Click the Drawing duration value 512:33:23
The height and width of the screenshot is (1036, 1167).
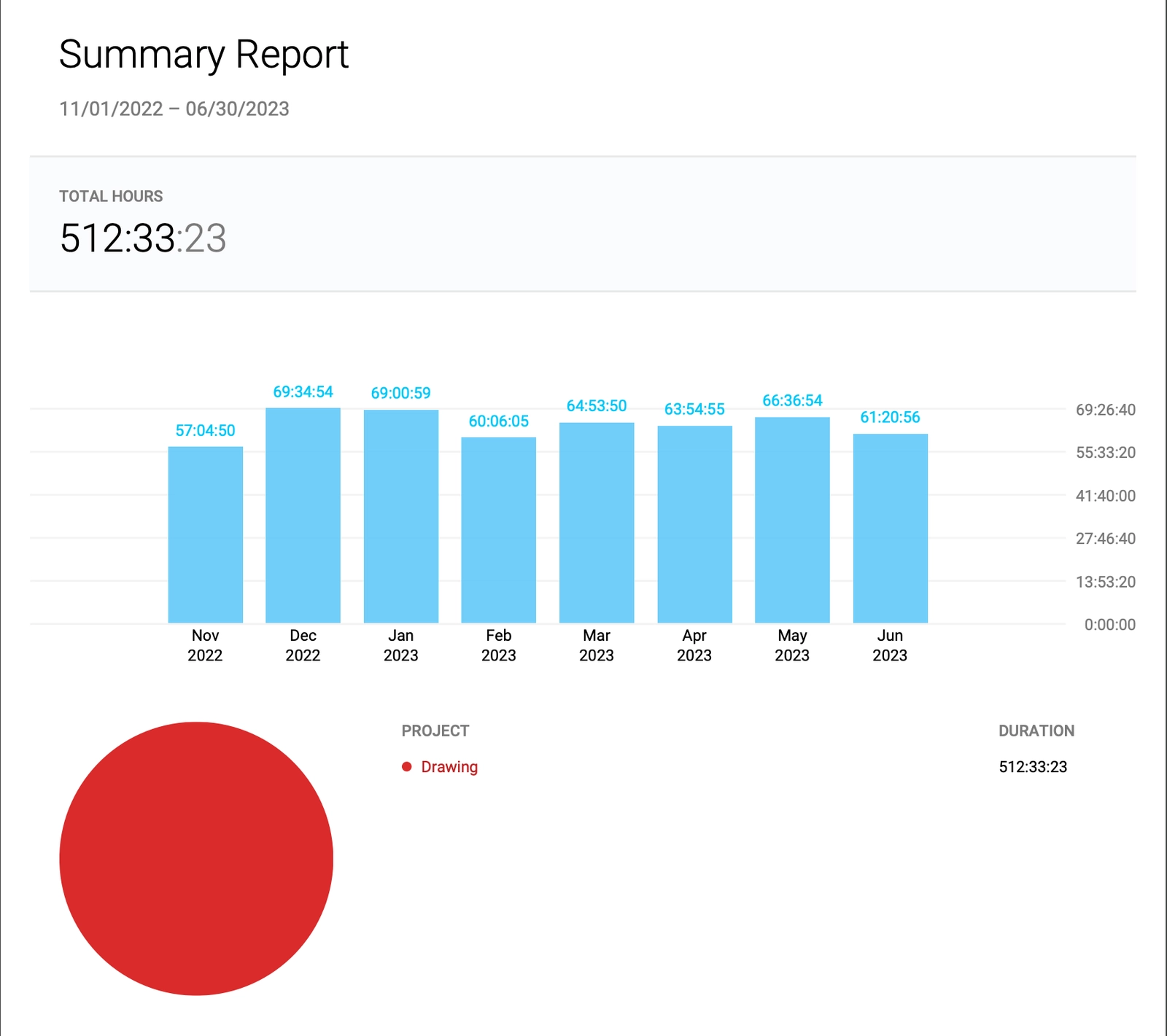(x=1032, y=767)
